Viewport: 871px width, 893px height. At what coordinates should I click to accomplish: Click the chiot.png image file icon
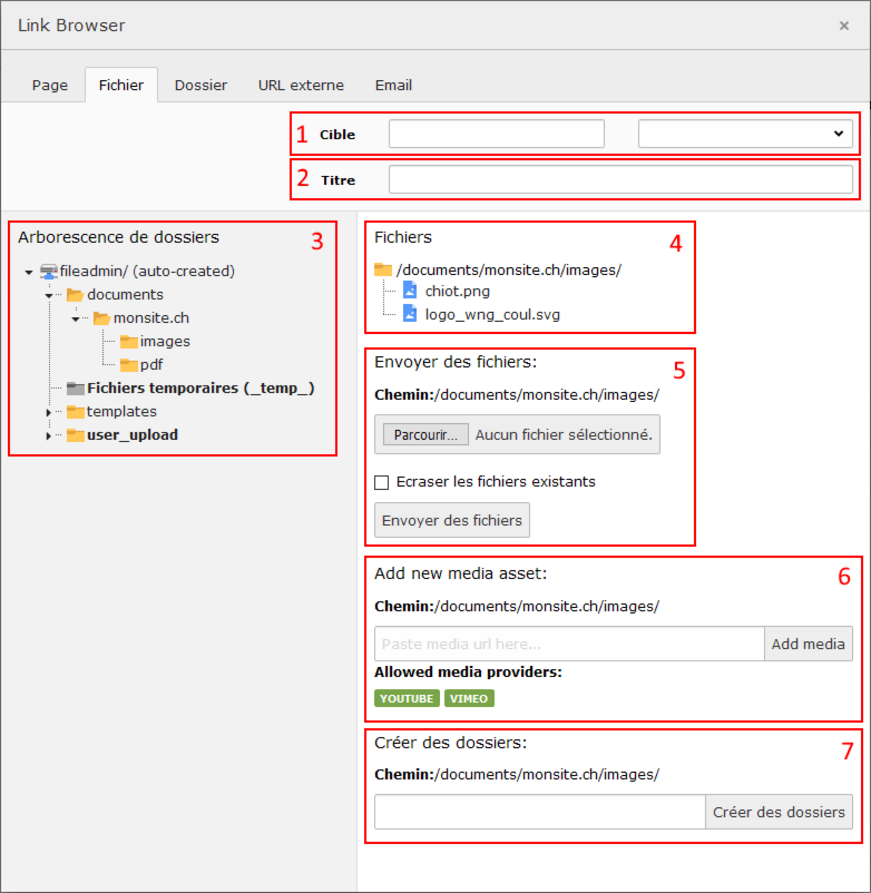click(409, 291)
